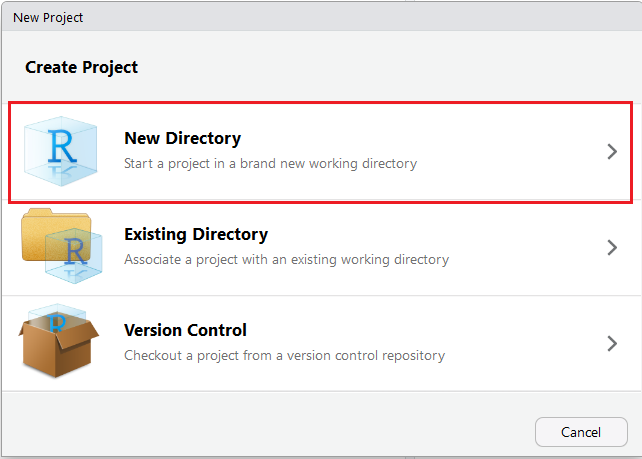This screenshot has height=459, width=642.
Task: Click the R cube New Directory icon
Action: coord(61,151)
